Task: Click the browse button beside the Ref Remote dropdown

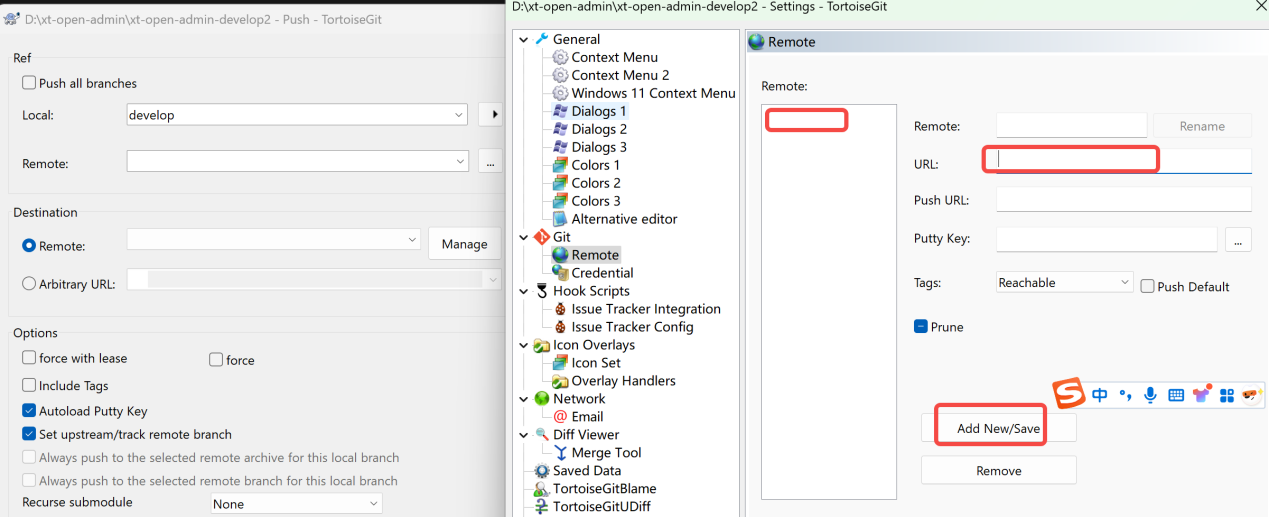Action: click(x=490, y=161)
